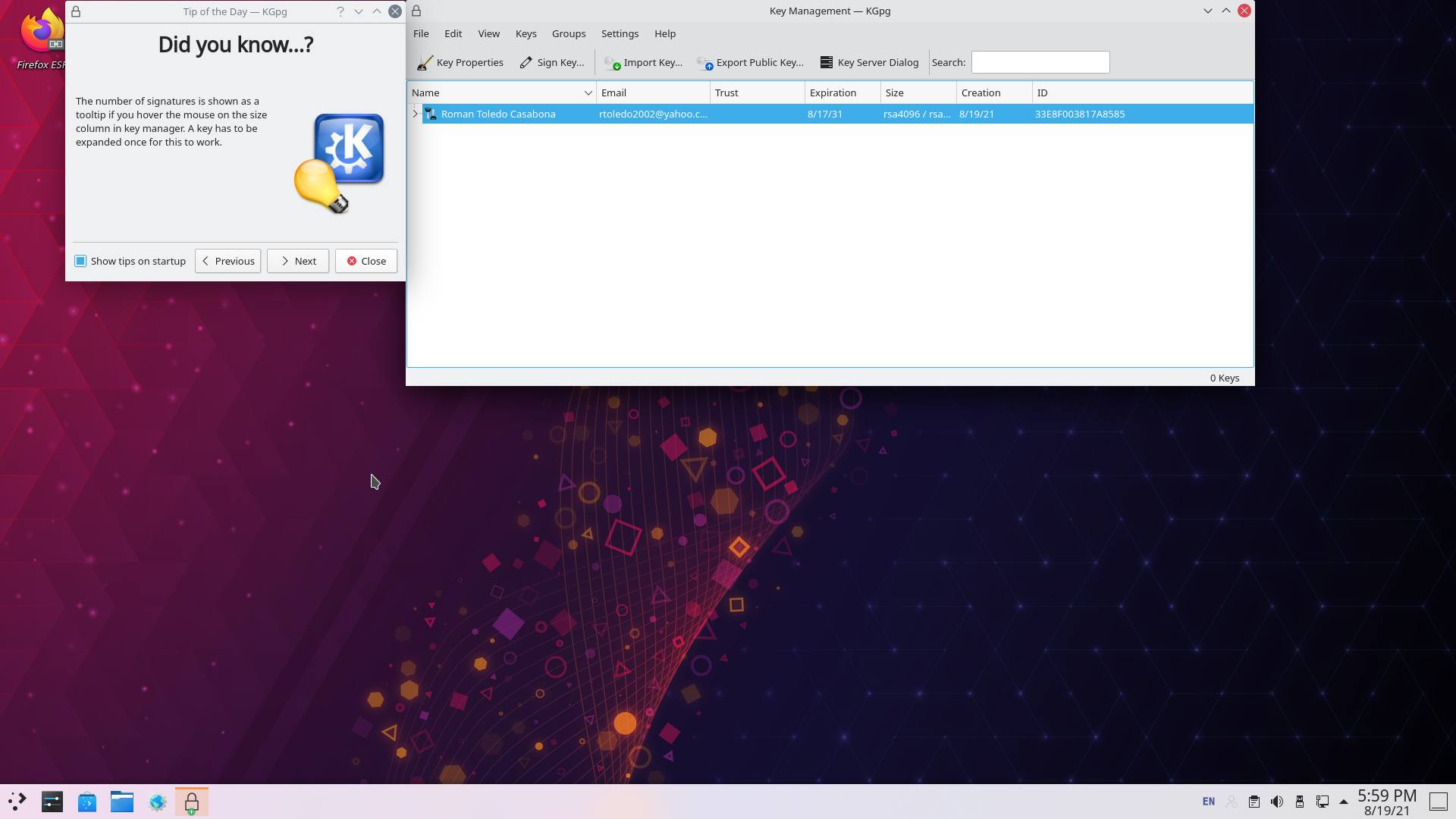1456x819 pixels.
Task: Close the Key Management window
Action: coord(1244,11)
